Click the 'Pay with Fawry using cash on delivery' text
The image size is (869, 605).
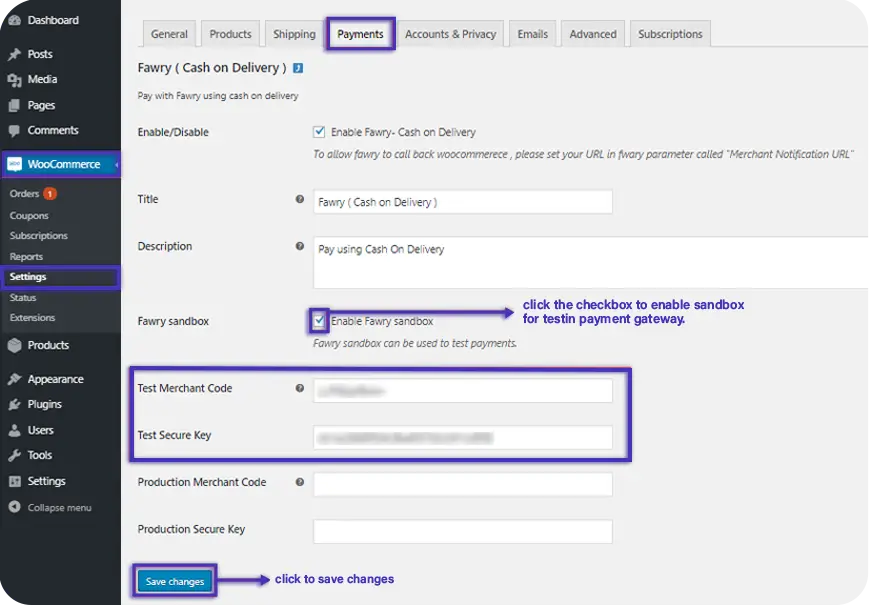coord(218,96)
